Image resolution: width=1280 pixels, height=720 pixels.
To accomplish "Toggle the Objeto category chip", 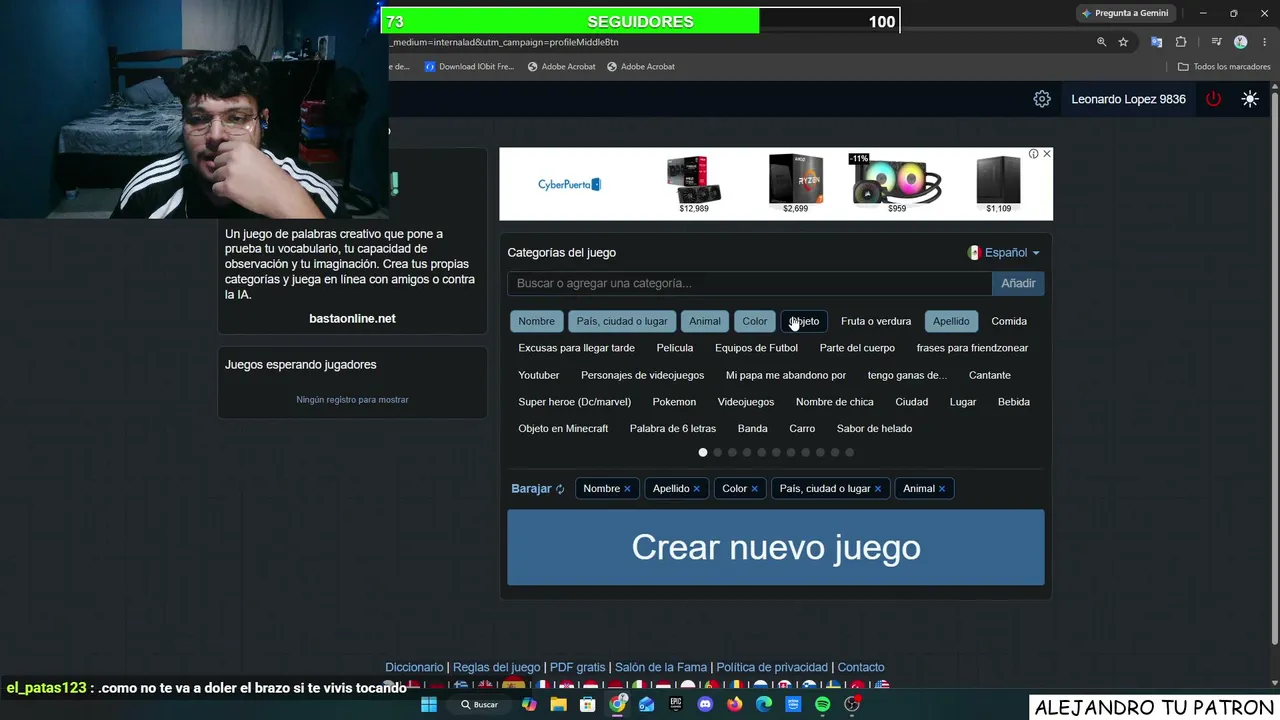I will [x=804, y=321].
